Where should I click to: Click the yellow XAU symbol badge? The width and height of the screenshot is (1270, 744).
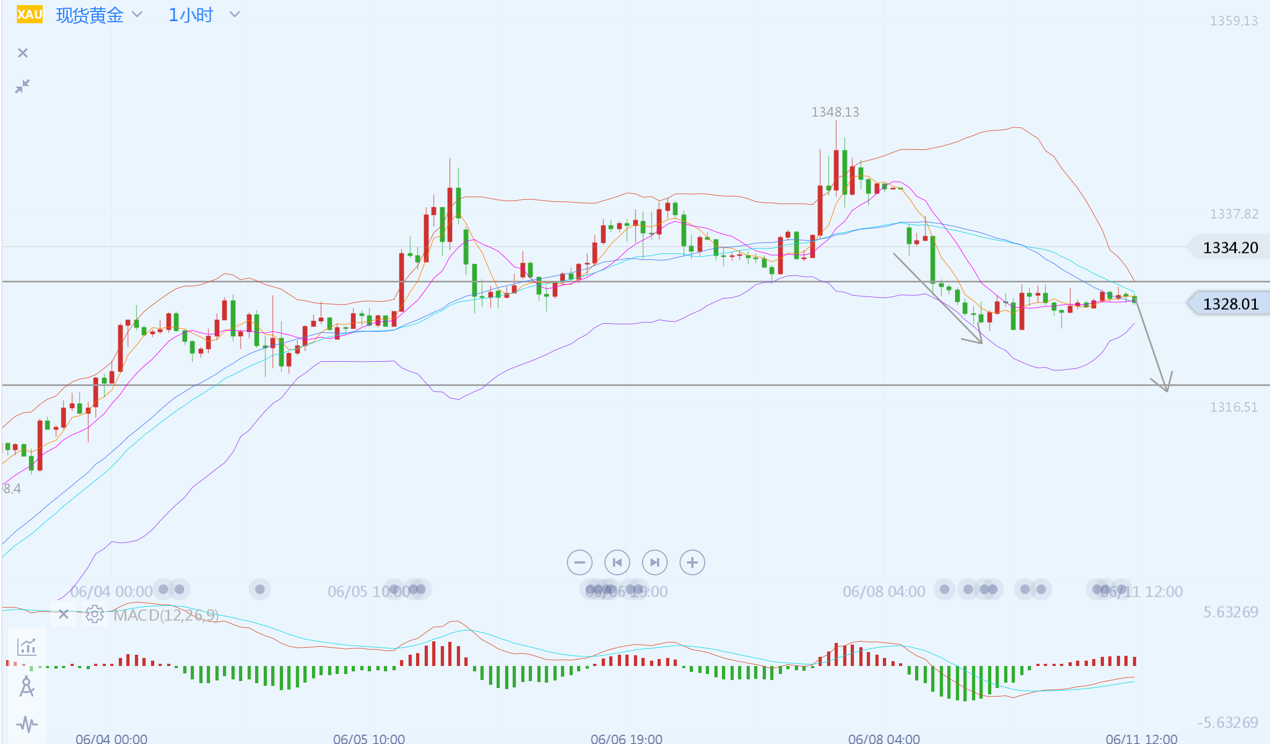pyautogui.click(x=29, y=15)
